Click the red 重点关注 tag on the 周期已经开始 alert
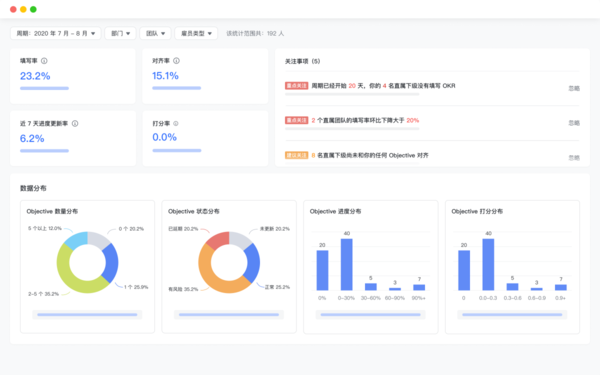The width and height of the screenshot is (600, 375). tap(297, 86)
